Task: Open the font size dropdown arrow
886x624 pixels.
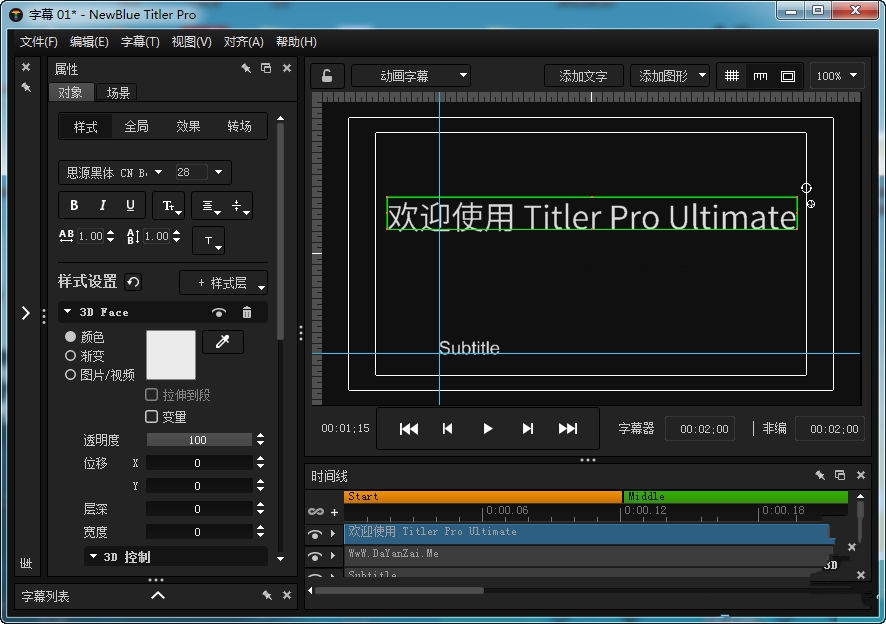Action: pos(218,172)
